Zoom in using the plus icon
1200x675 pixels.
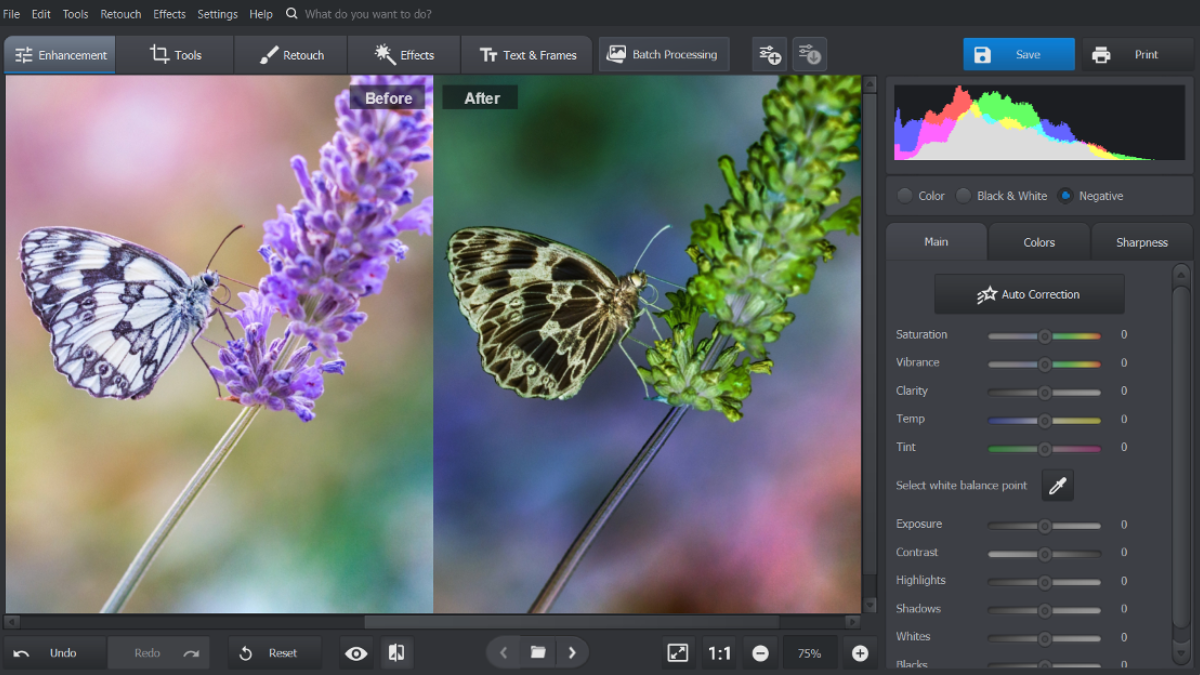(x=859, y=652)
